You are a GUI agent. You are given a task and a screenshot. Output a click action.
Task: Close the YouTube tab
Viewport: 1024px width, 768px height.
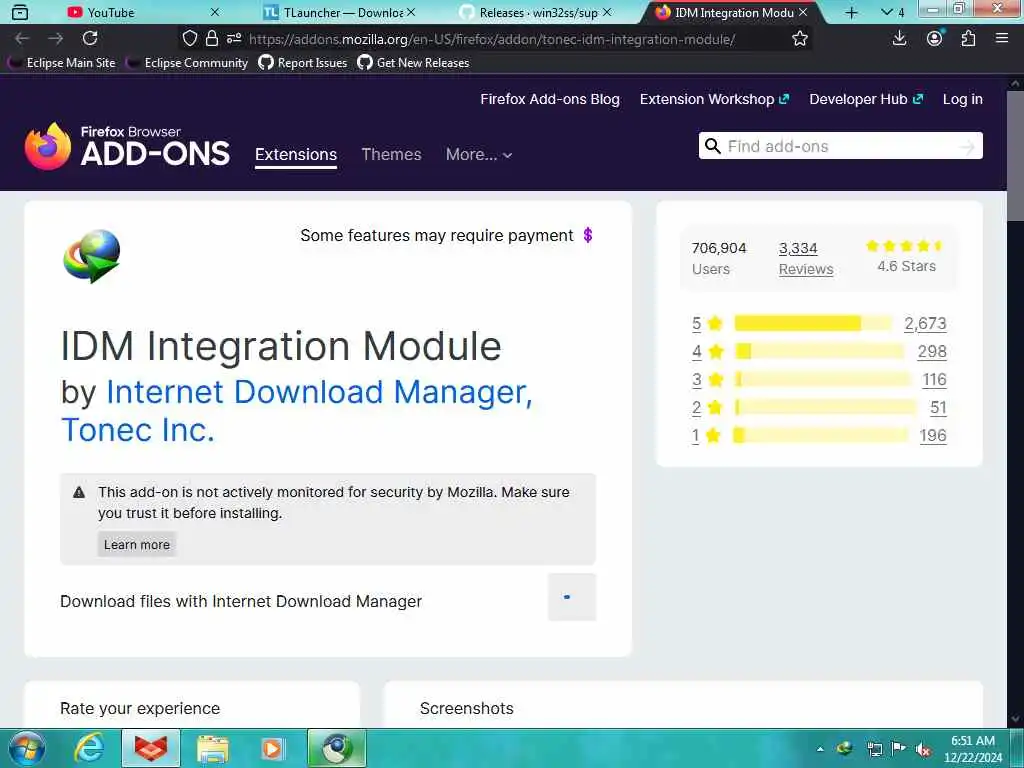click(215, 12)
